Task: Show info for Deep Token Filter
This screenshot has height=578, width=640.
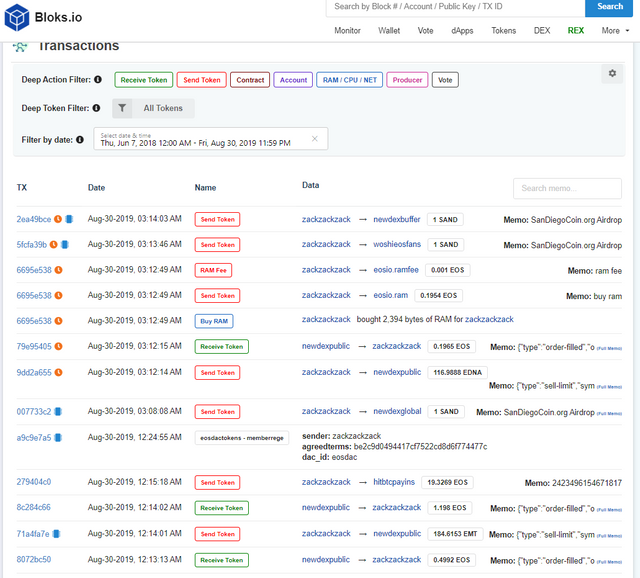Action: point(96,108)
